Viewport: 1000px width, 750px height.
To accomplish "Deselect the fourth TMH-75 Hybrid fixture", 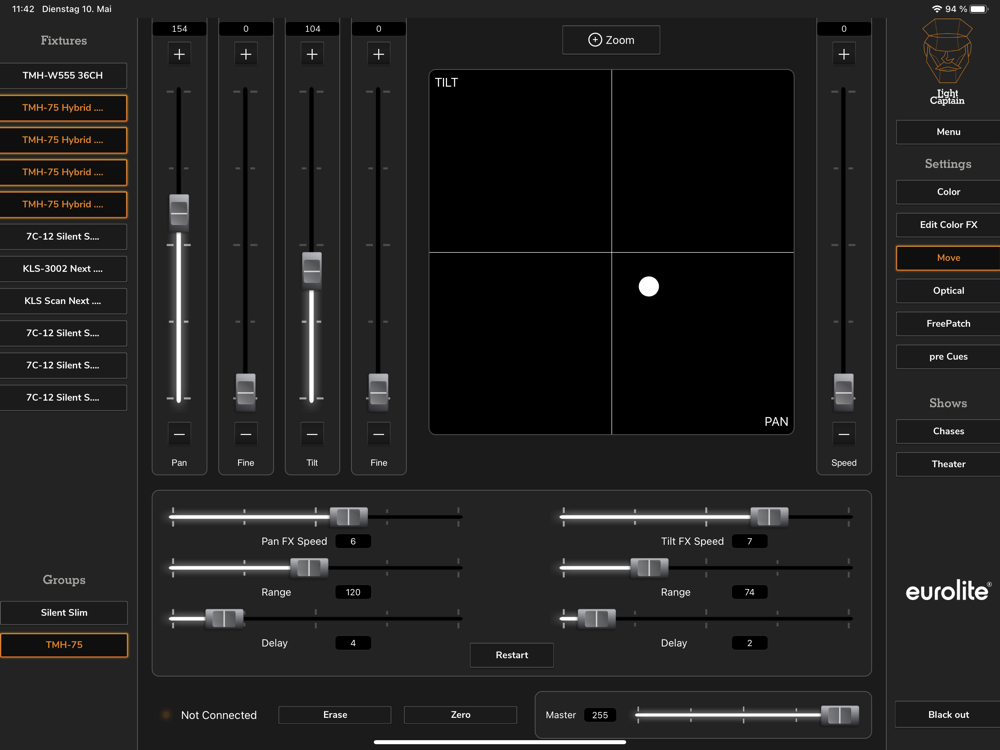I will 62,204.
